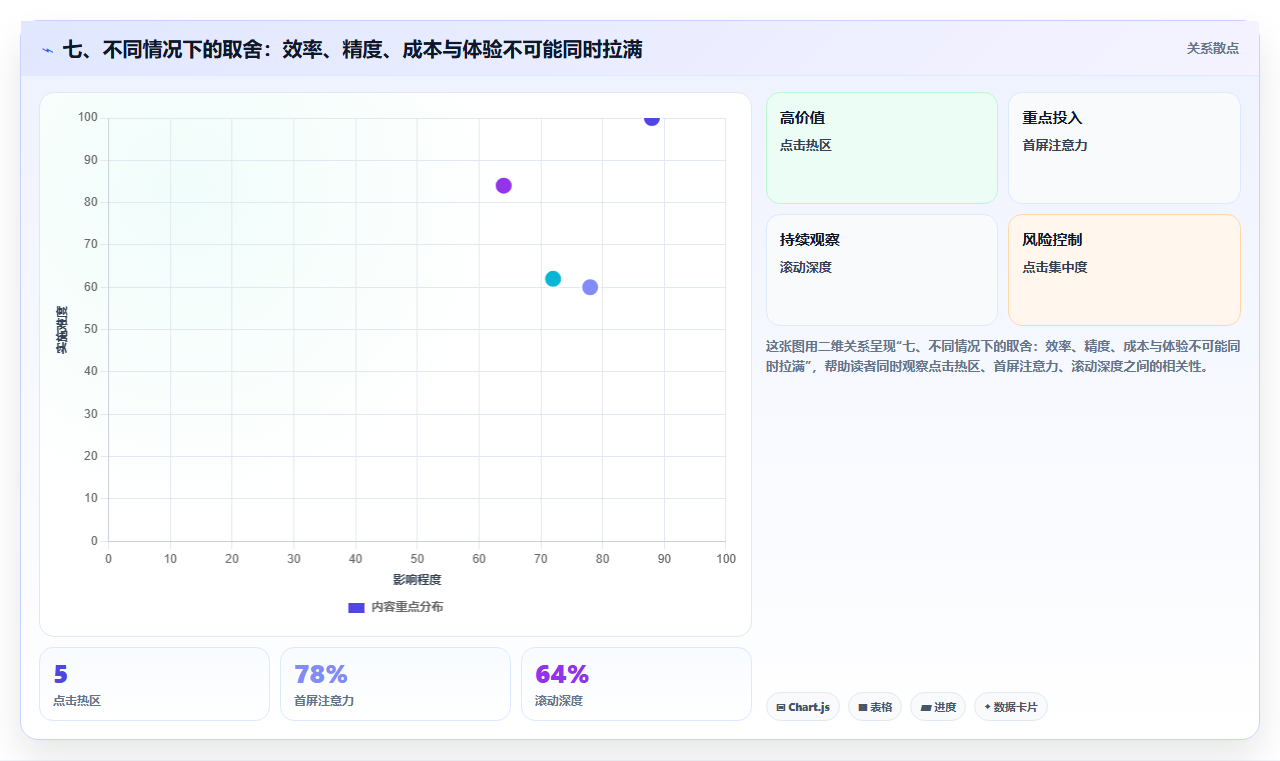Image resolution: width=1280 pixels, height=761 pixels.
Task: Select the purple scatter point near 84
Action: point(504,186)
